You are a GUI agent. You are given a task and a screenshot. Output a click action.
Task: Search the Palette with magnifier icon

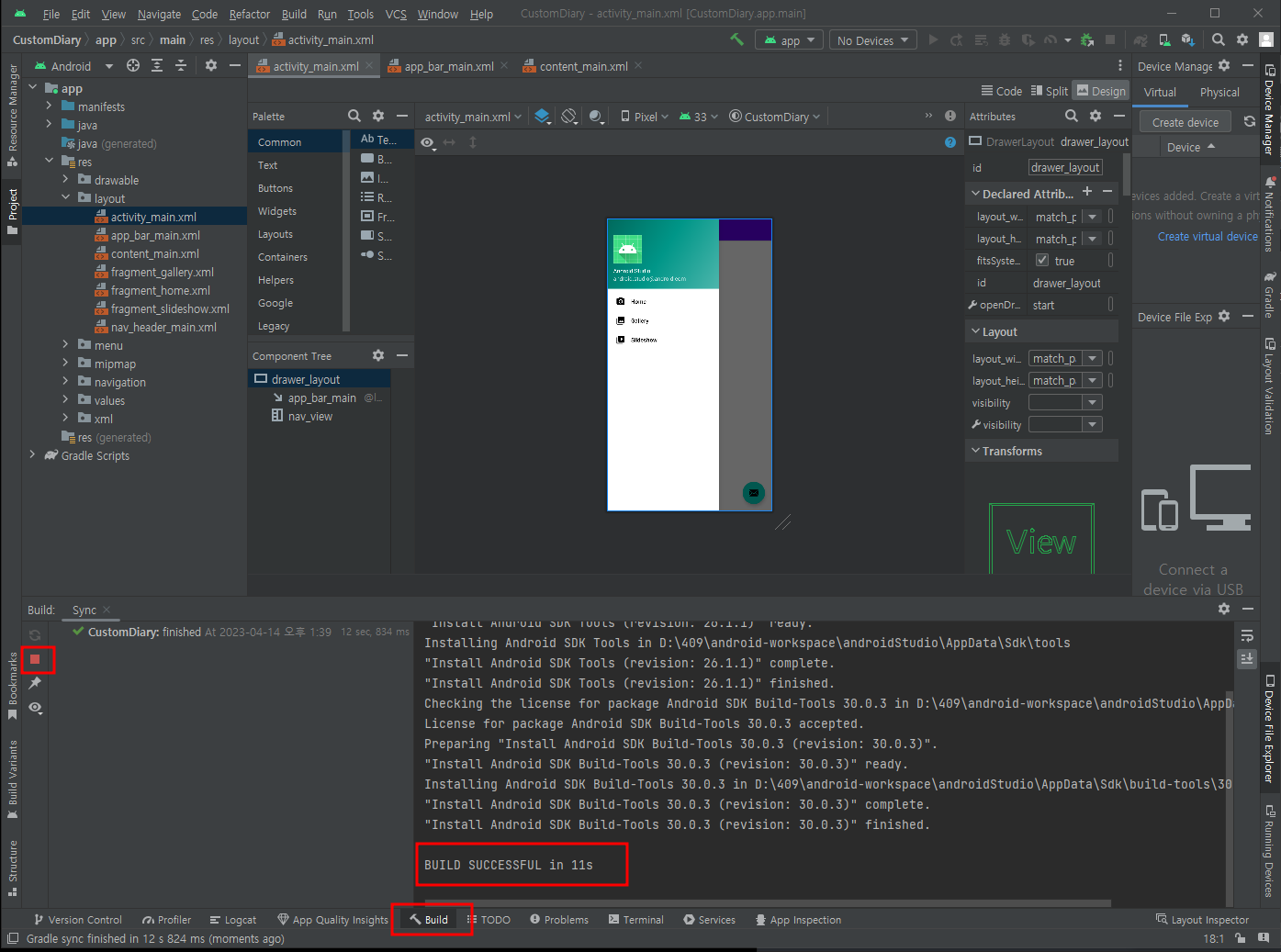(x=354, y=116)
